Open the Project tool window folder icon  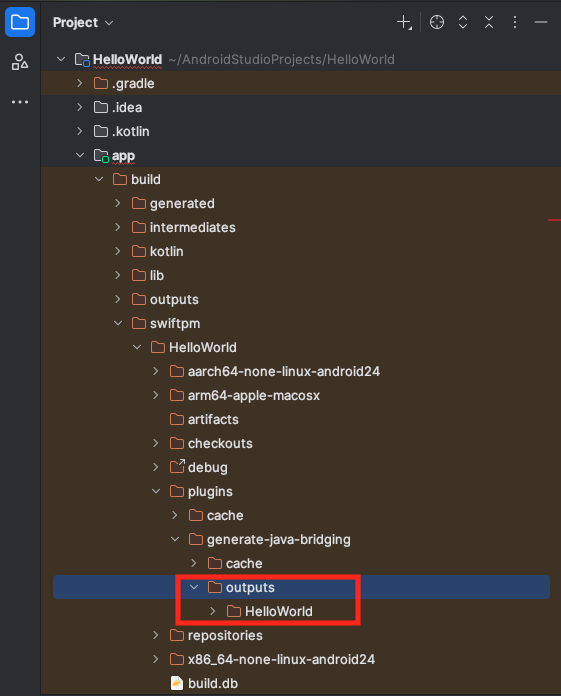click(20, 22)
